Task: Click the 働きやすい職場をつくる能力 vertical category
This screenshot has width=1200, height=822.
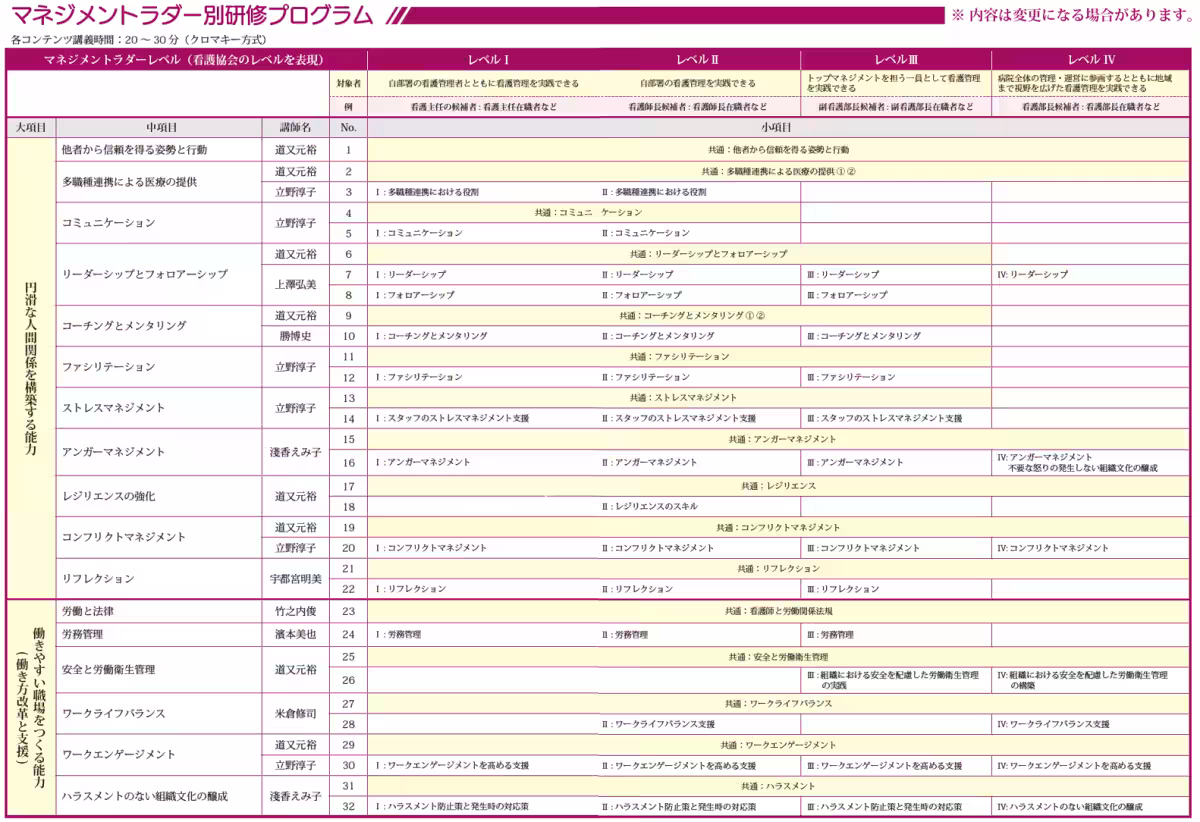Action: click(31, 708)
